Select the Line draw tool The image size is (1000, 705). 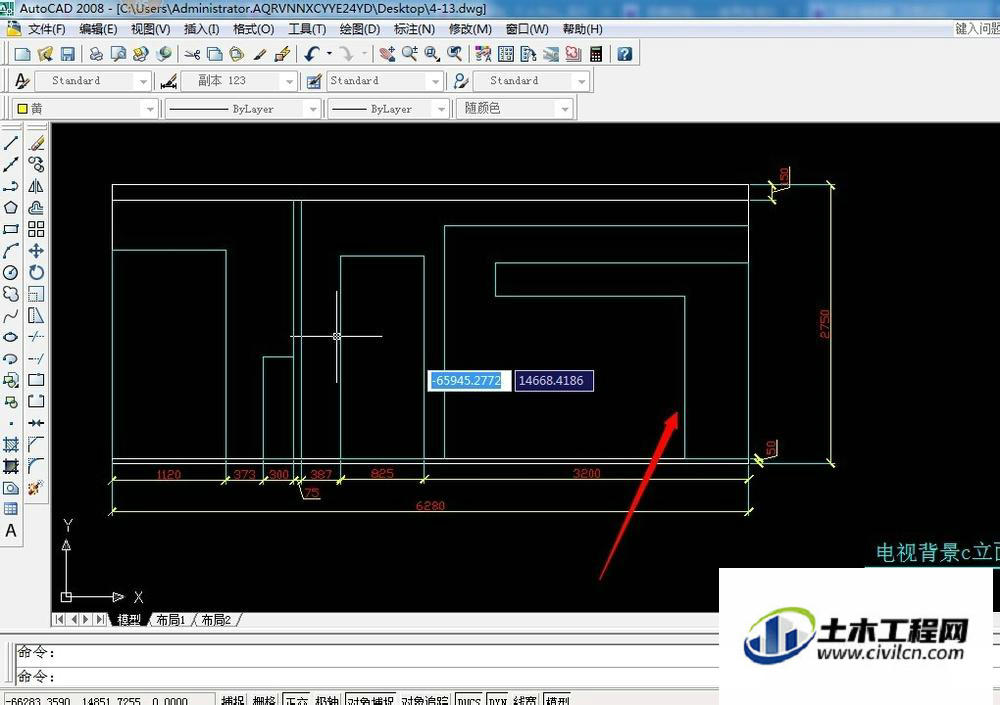coord(11,143)
